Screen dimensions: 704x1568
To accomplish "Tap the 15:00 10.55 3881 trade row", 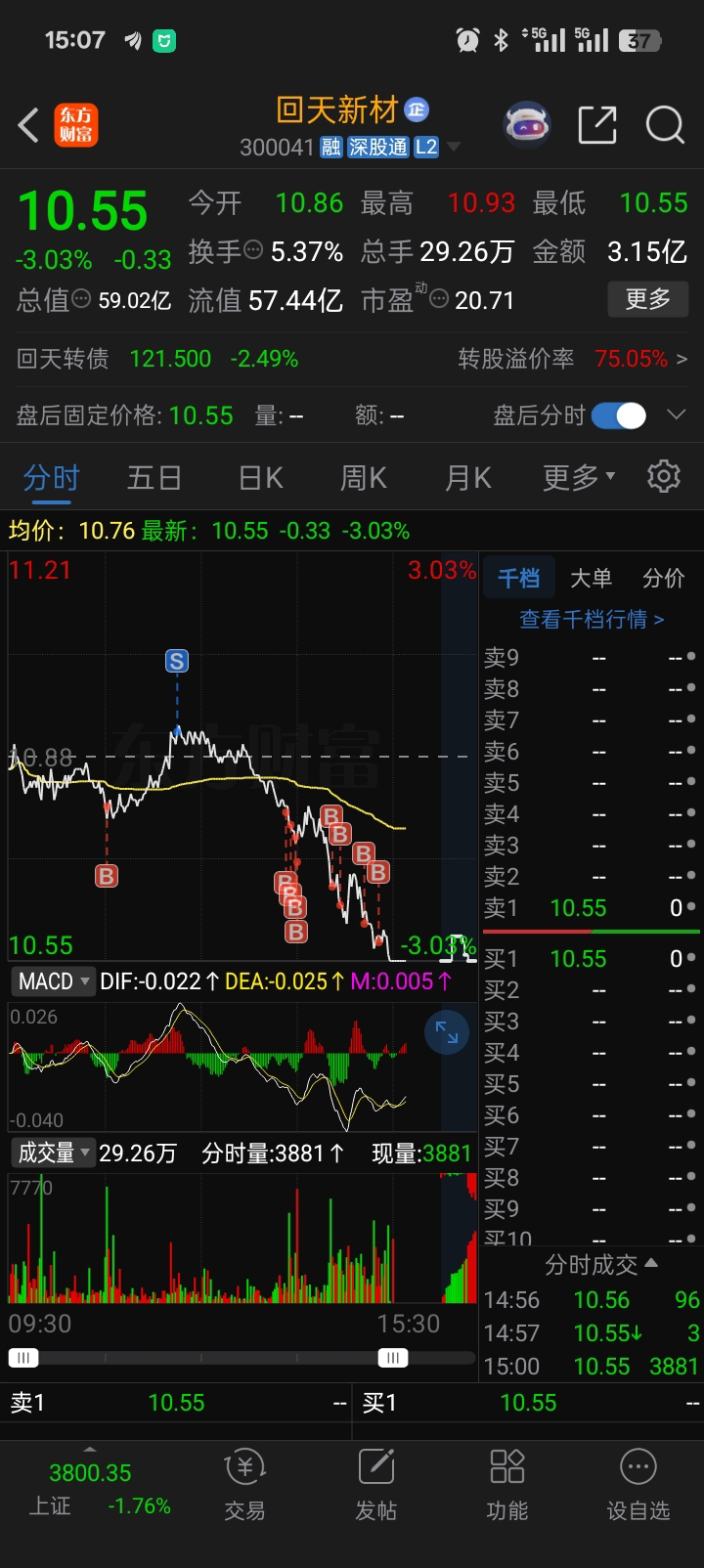I will [591, 1367].
